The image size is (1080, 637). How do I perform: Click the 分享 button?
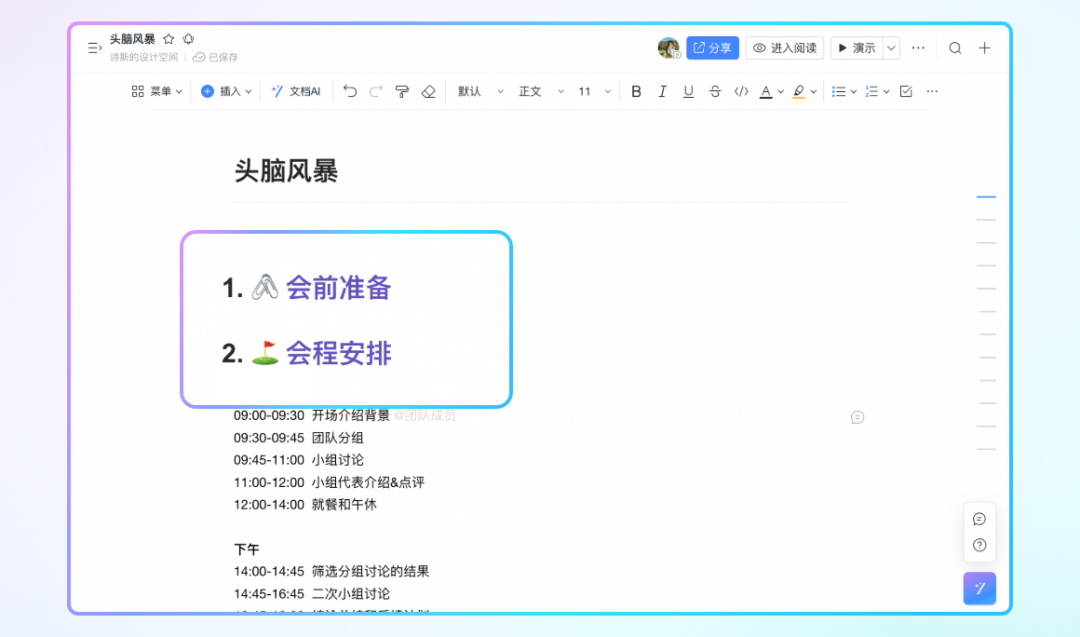coord(712,48)
